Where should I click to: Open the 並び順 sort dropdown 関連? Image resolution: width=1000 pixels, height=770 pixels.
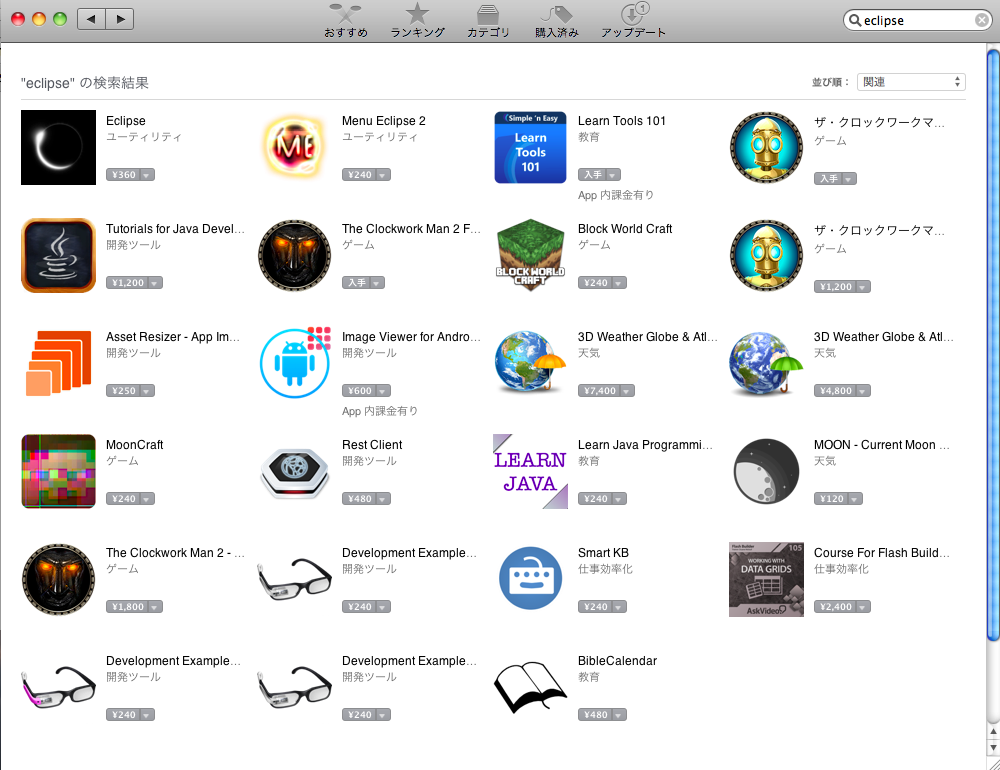(x=911, y=82)
